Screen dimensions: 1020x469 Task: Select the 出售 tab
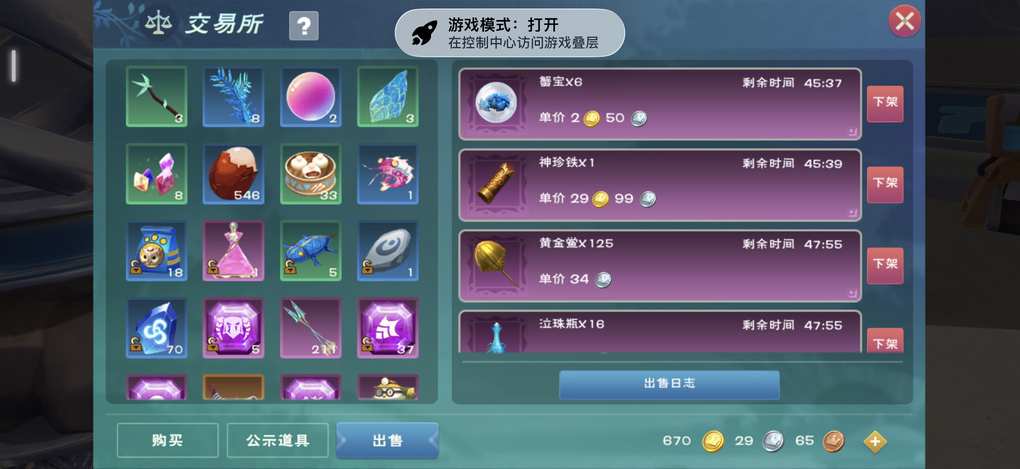click(x=387, y=440)
